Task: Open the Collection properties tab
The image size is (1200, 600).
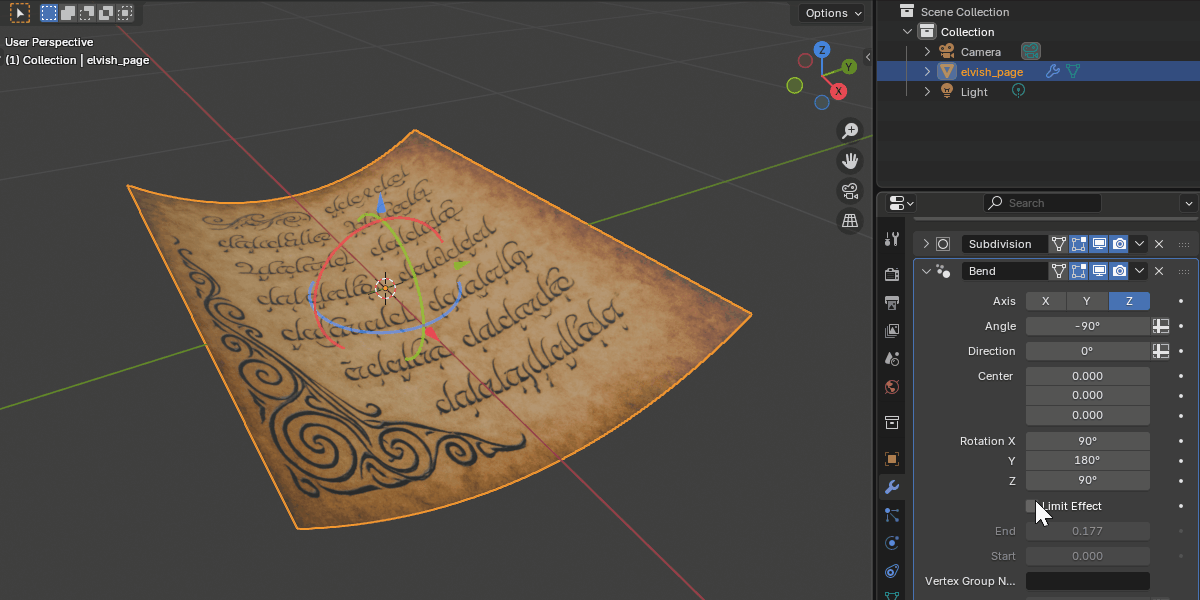Action: (x=891, y=422)
